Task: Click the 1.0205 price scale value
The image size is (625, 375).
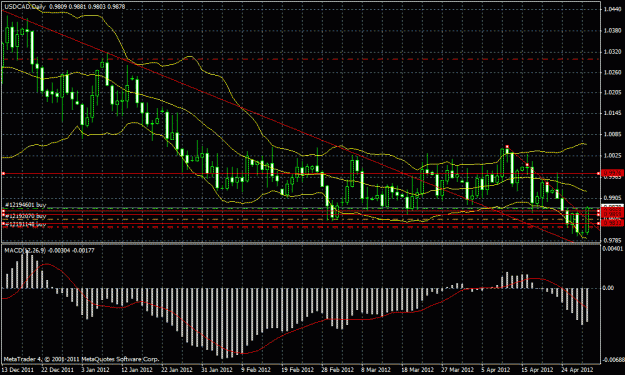Action: [612, 92]
